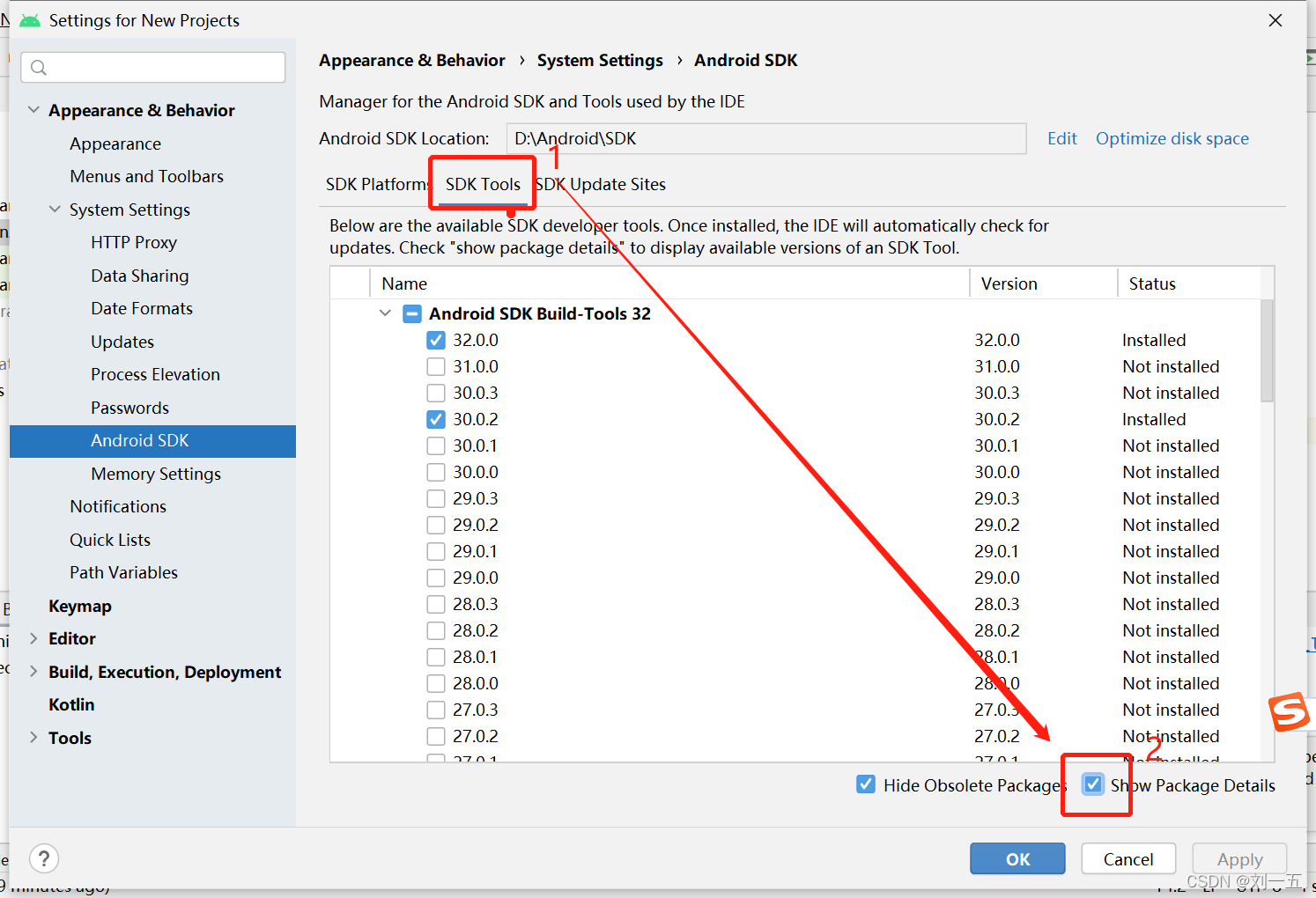Select Path Variables settings

pyautogui.click(x=124, y=572)
